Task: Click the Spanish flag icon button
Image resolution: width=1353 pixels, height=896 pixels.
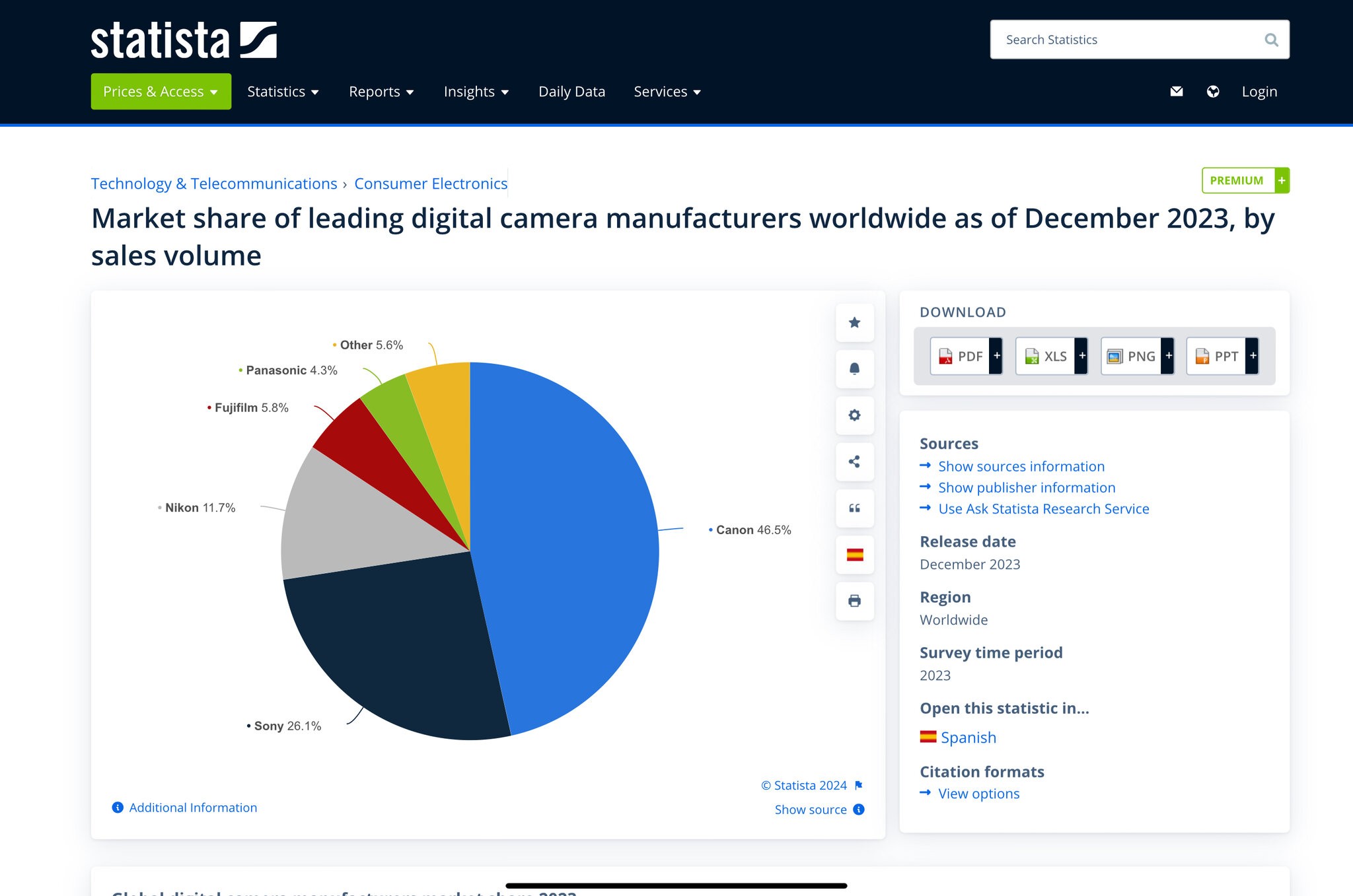Action: tap(855, 555)
